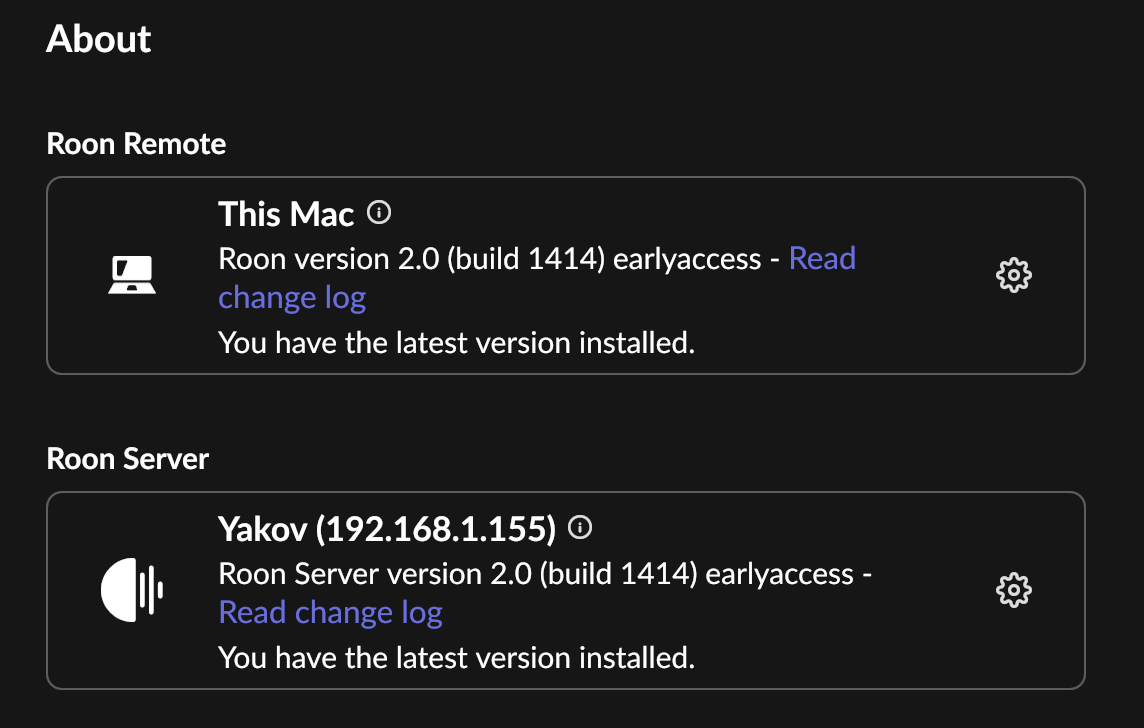Click latest version status in This Mac card
The height and width of the screenshot is (728, 1144).
click(x=457, y=343)
